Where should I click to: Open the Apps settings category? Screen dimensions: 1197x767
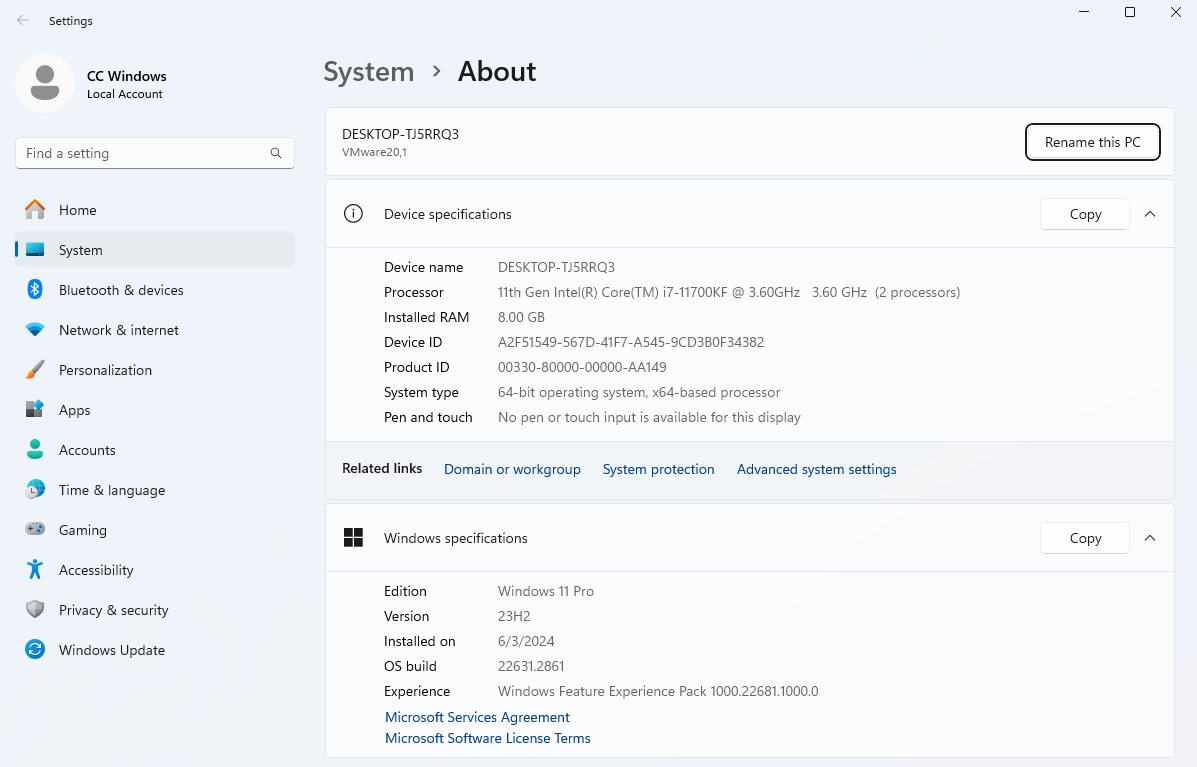(x=155, y=410)
